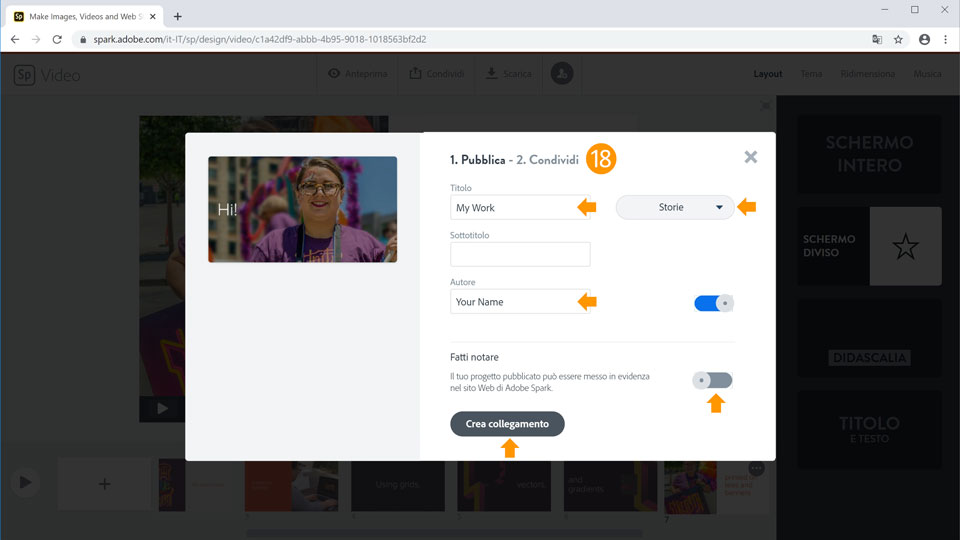960x540 pixels.
Task: Enable the Fatti notare toggle
Action: tap(713, 380)
